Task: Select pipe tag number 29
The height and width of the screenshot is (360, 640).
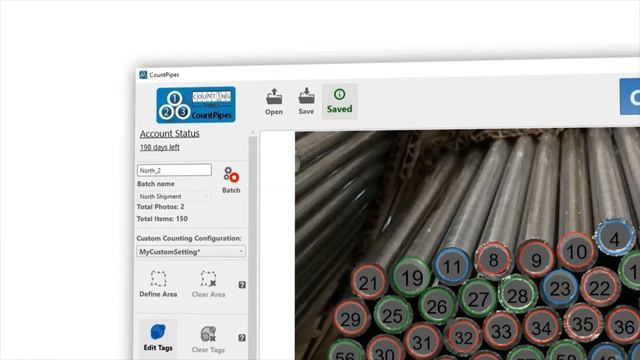Action: pos(351,318)
